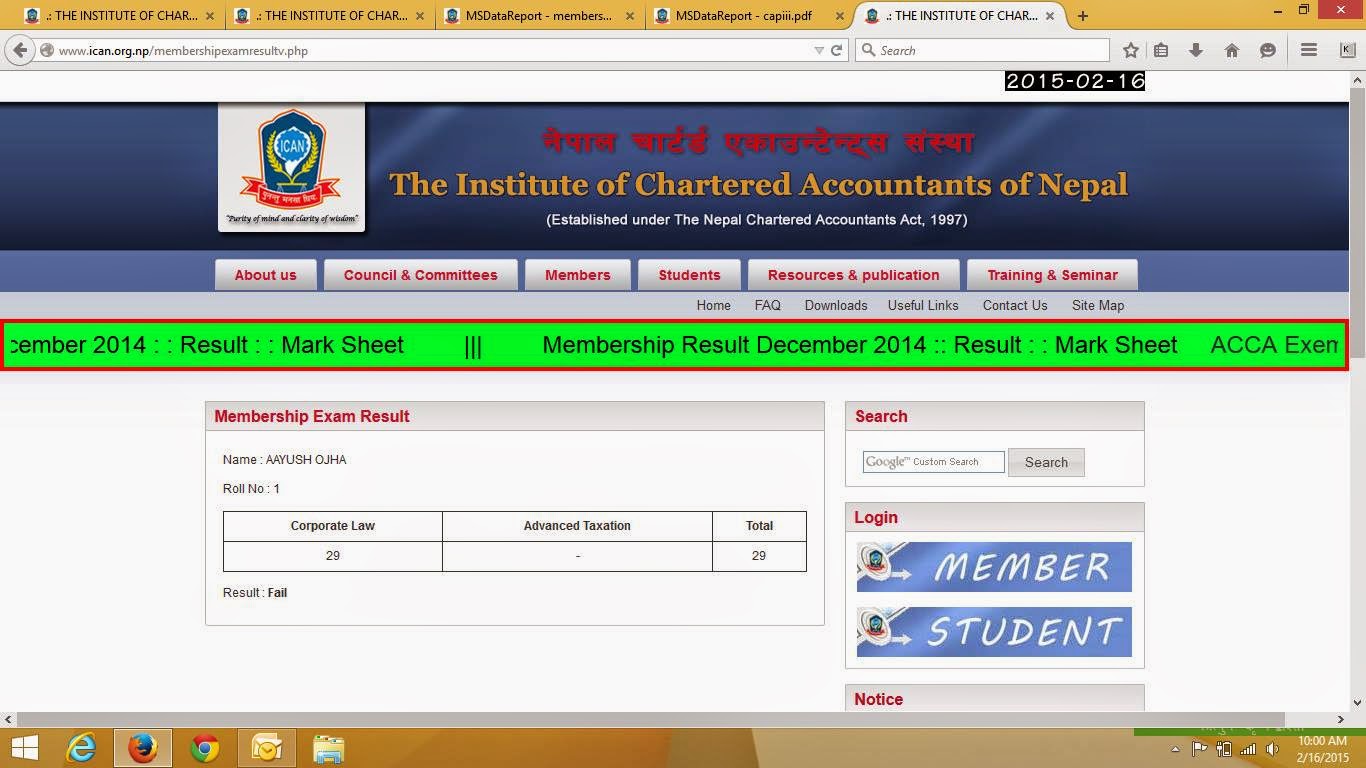
Task: Click the ICAN emblem logo in header
Action: (292, 167)
